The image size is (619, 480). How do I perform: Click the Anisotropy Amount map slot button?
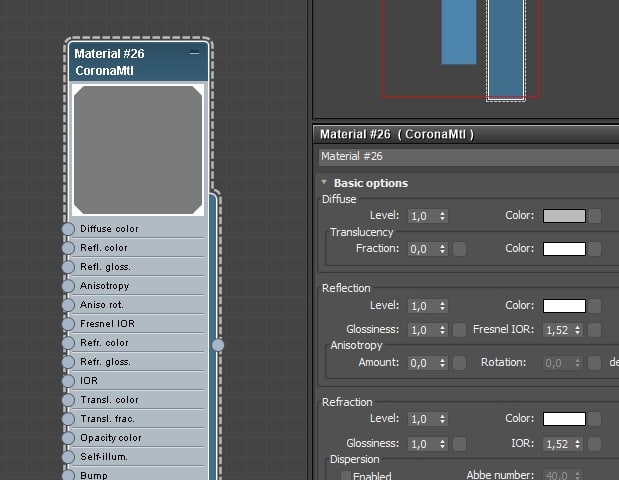coord(460,363)
